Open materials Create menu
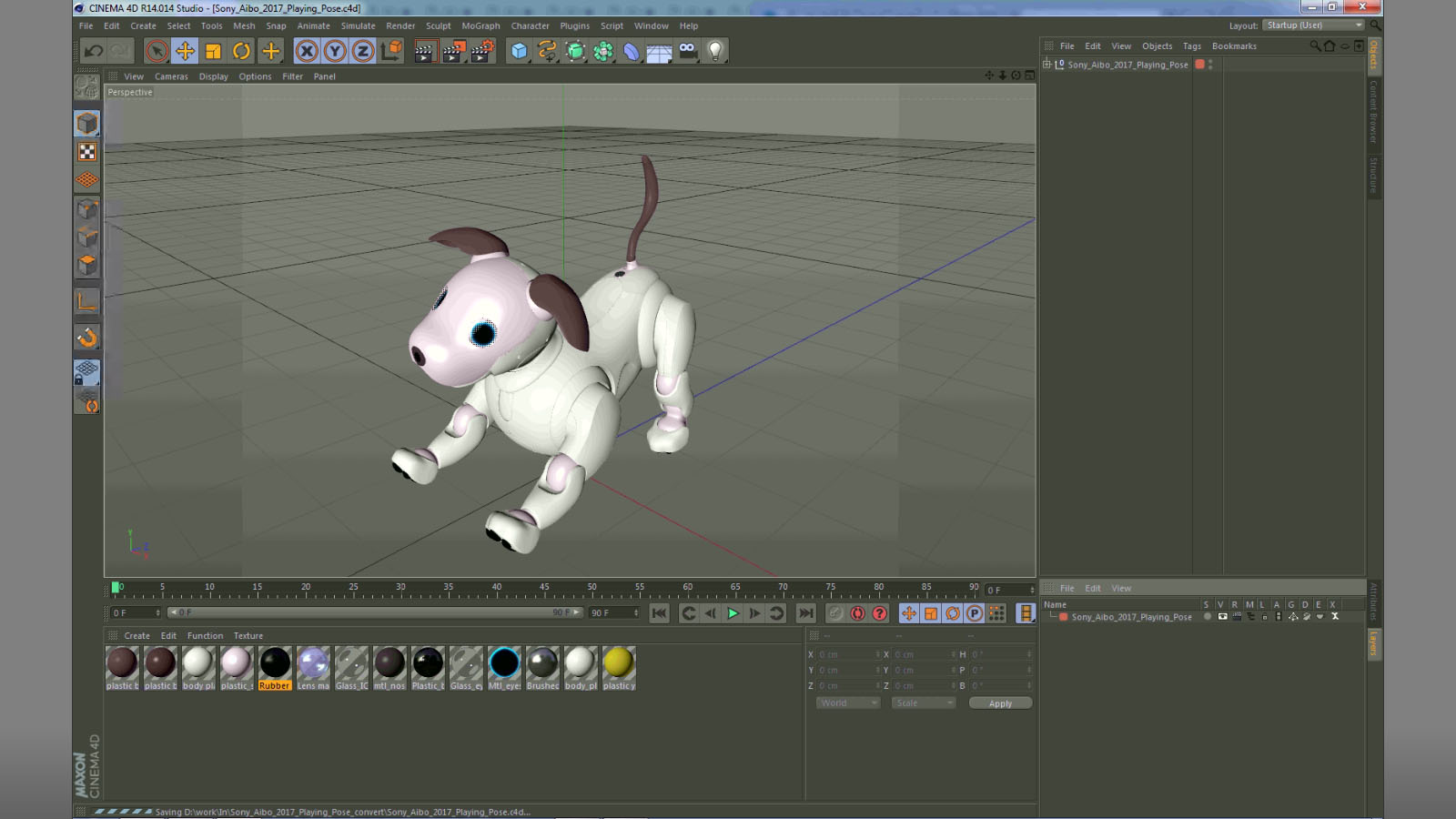 (x=137, y=636)
